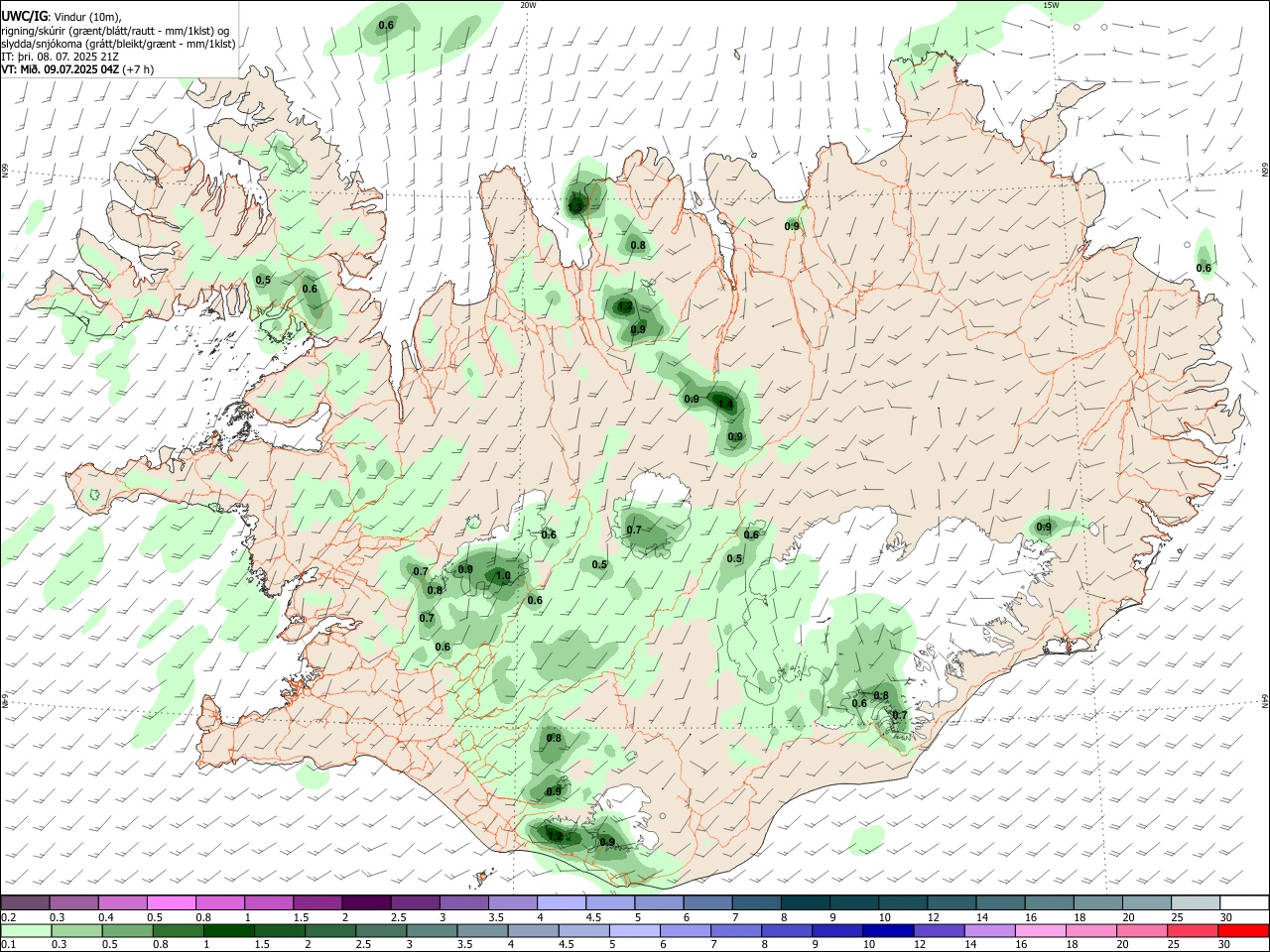Image resolution: width=1270 pixels, height=952 pixels.
Task: Click the rigning/skúrir legend description line
Action: 115,31
